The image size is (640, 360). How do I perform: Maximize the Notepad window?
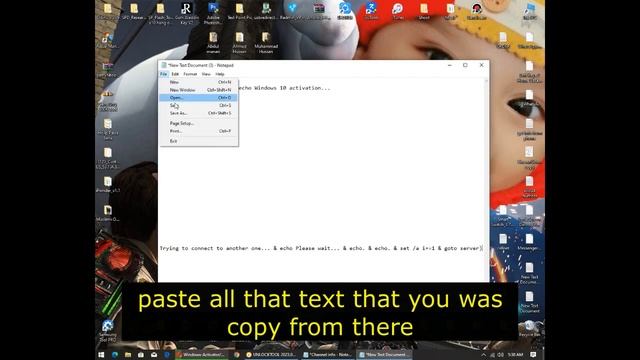[465, 65]
